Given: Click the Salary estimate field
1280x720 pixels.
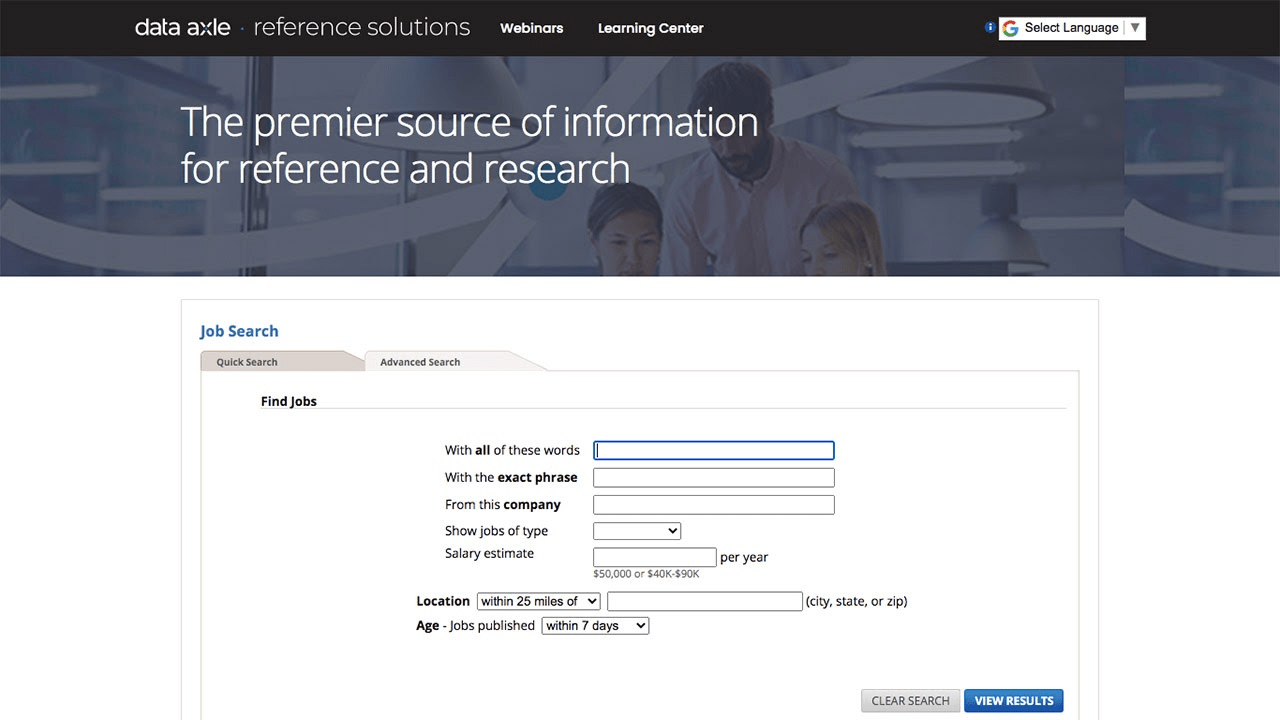Looking at the screenshot, I should click(654, 557).
